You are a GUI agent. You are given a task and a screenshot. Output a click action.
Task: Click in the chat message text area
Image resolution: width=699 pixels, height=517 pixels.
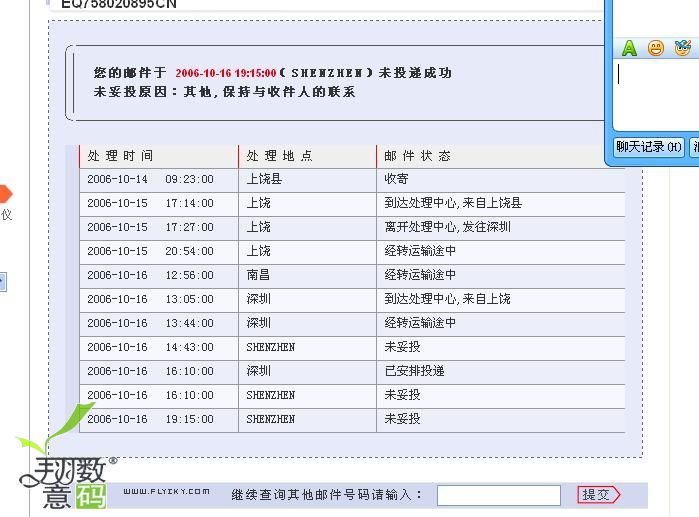pyautogui.click(x=655, y=95)
